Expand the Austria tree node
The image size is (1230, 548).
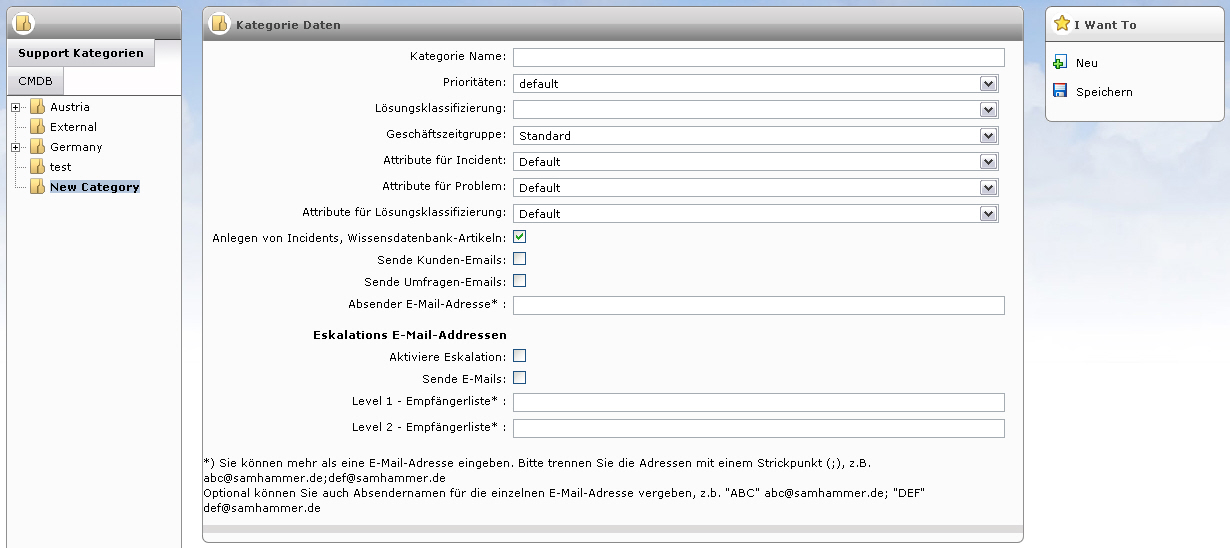15,107
